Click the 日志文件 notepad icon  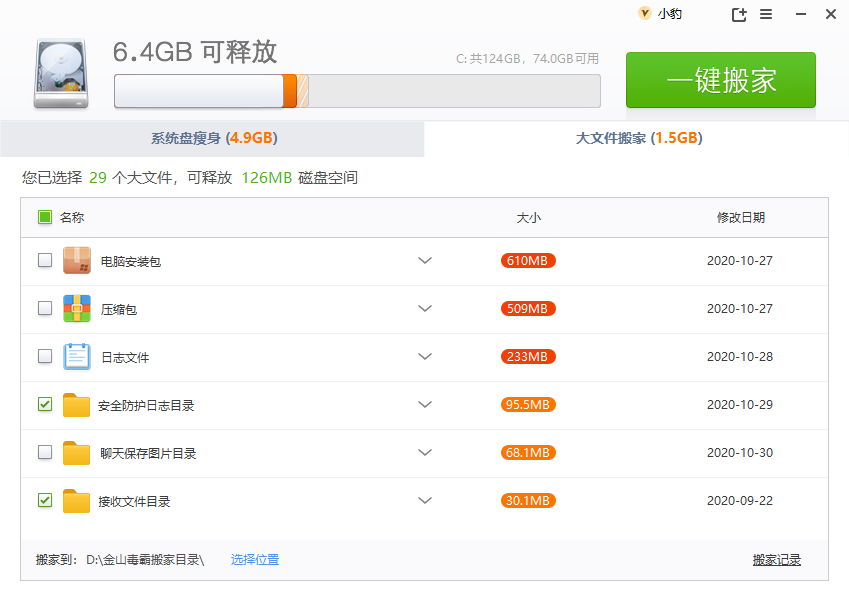(x=77, y=357)
